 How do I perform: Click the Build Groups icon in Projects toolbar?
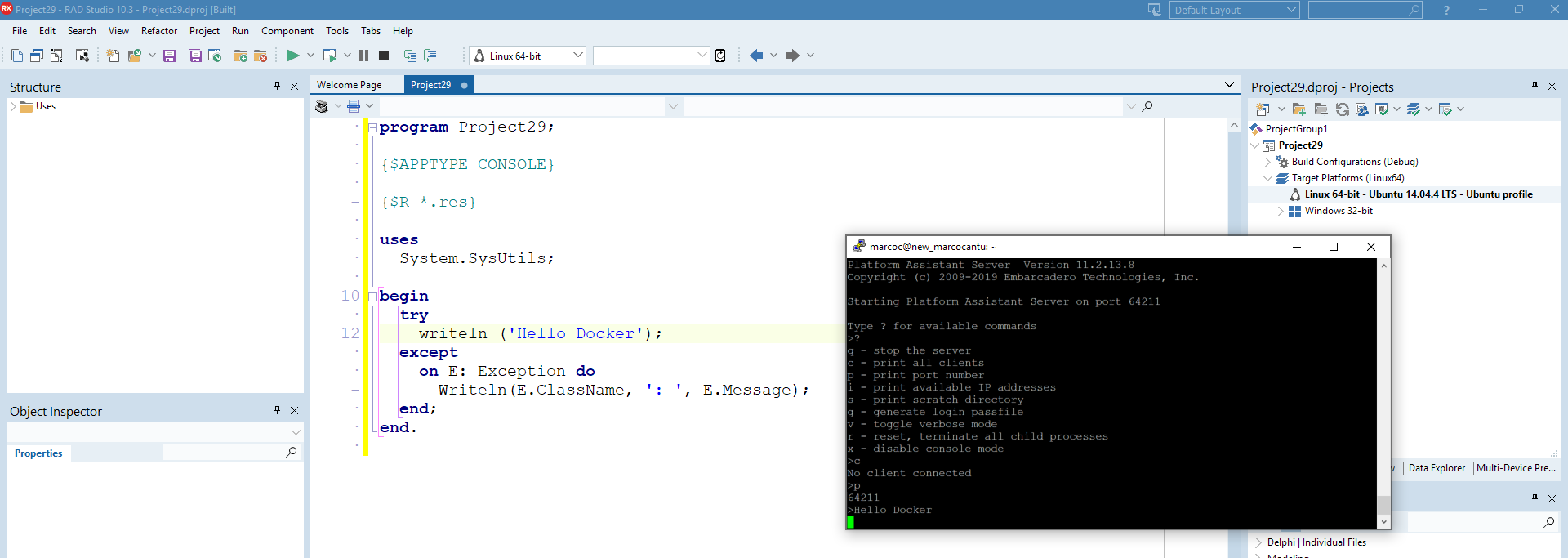point(1361,109)
